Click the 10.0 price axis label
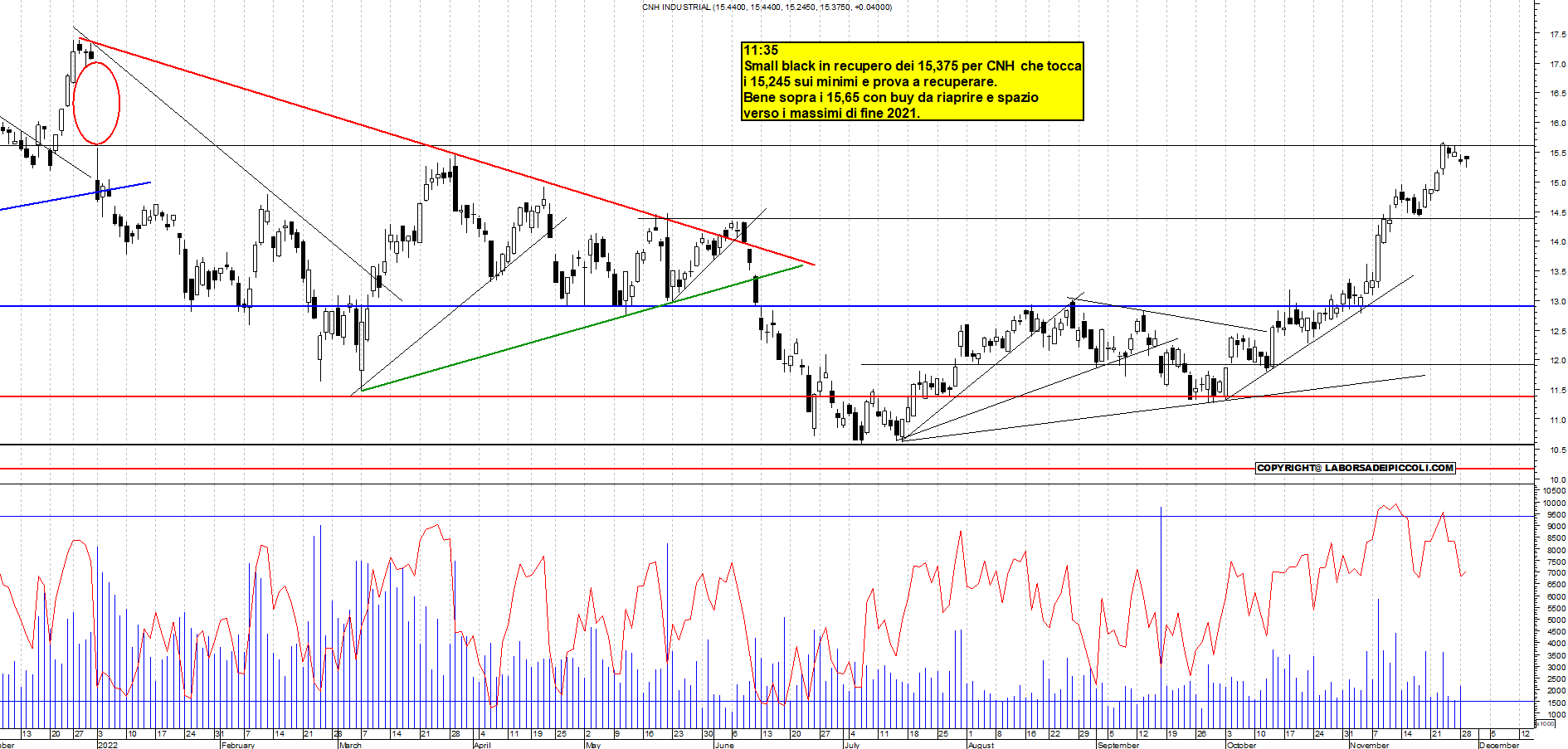The image size is (1568, 749). click(1557, 479)
